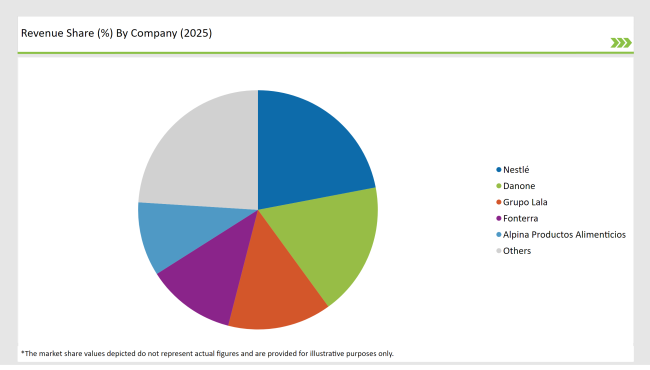This screenshot has width=650, height=370.
Task: Click the 'Nestlé' legend label
Action: [x=516, y=169]
